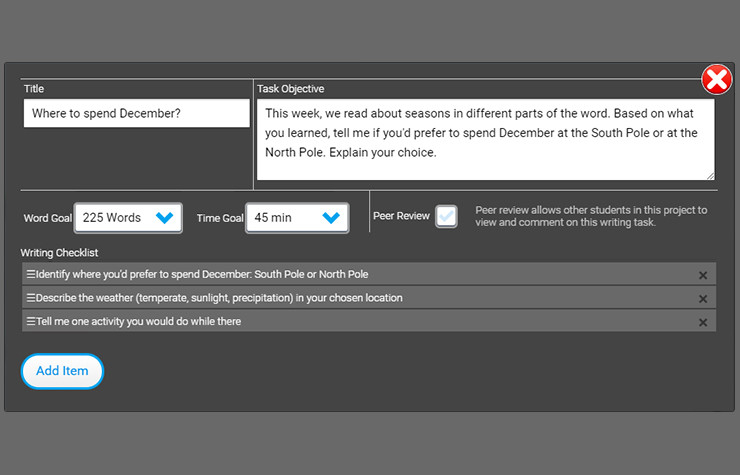
Task: Remove the 'Tell me one activity' checklist item
Action: tap(703, 322)
